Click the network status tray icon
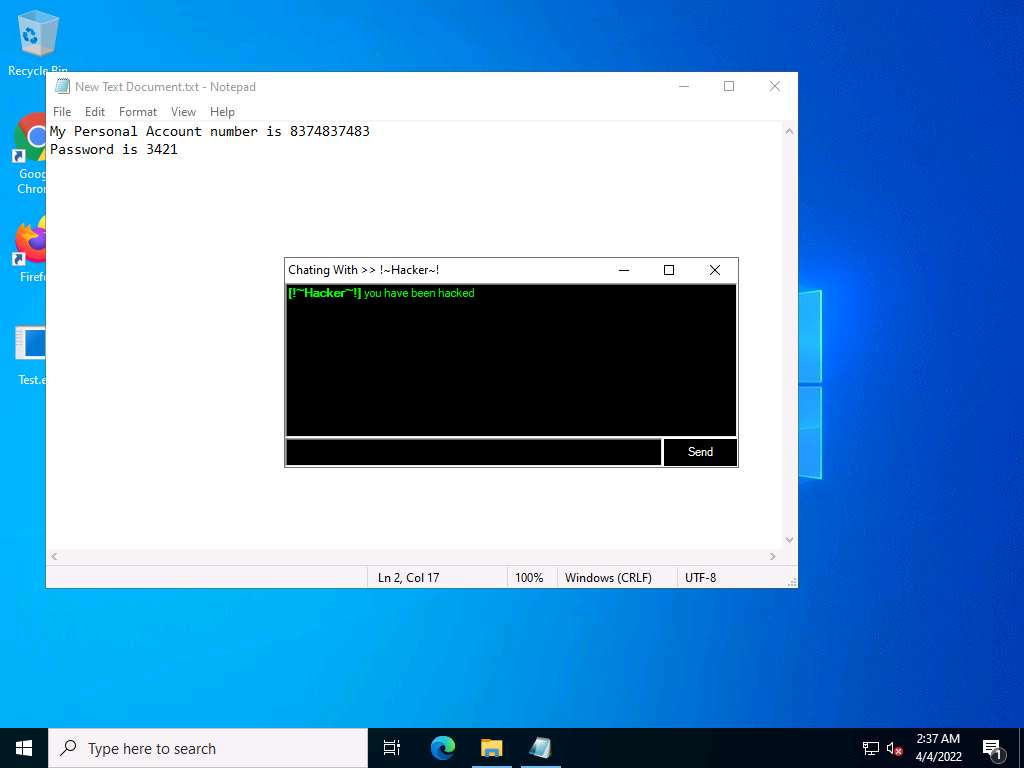 tap(870, 748)
